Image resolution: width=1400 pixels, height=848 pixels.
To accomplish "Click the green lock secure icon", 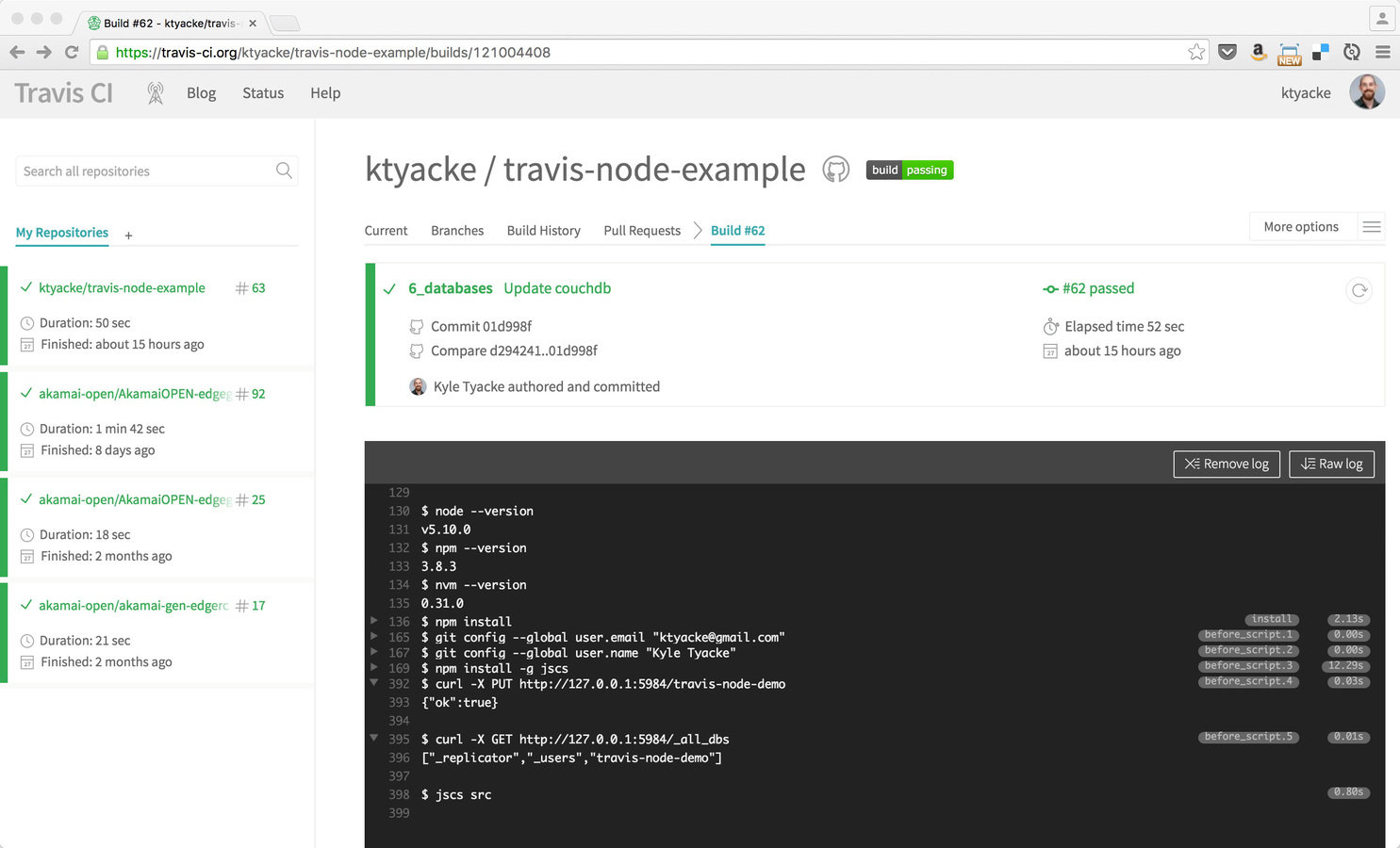I will (103, 52).
